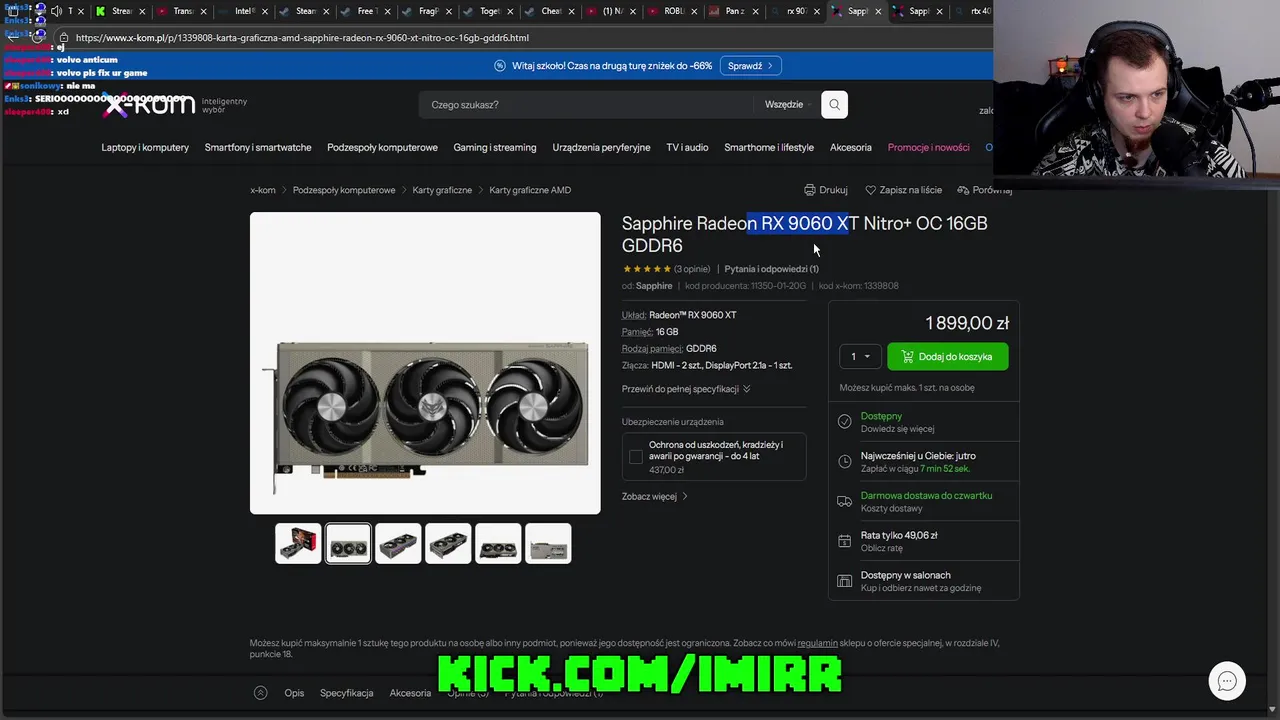Open TV i audio menu

pos(687,147)
